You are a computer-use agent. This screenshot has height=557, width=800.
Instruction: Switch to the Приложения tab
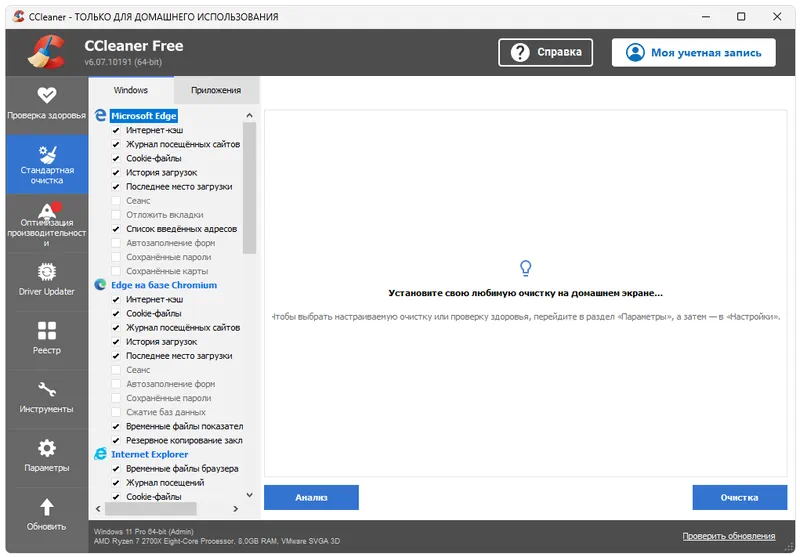pos(216,90)
